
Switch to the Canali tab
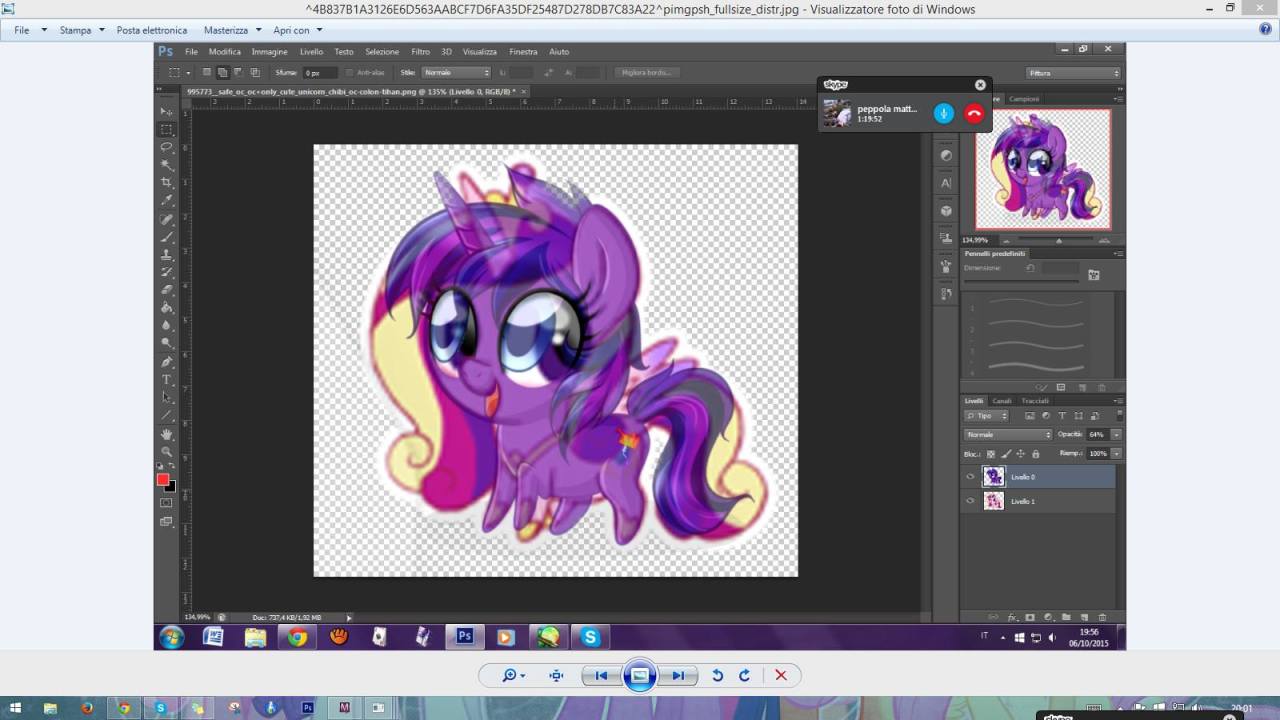tap(1001, 401)
